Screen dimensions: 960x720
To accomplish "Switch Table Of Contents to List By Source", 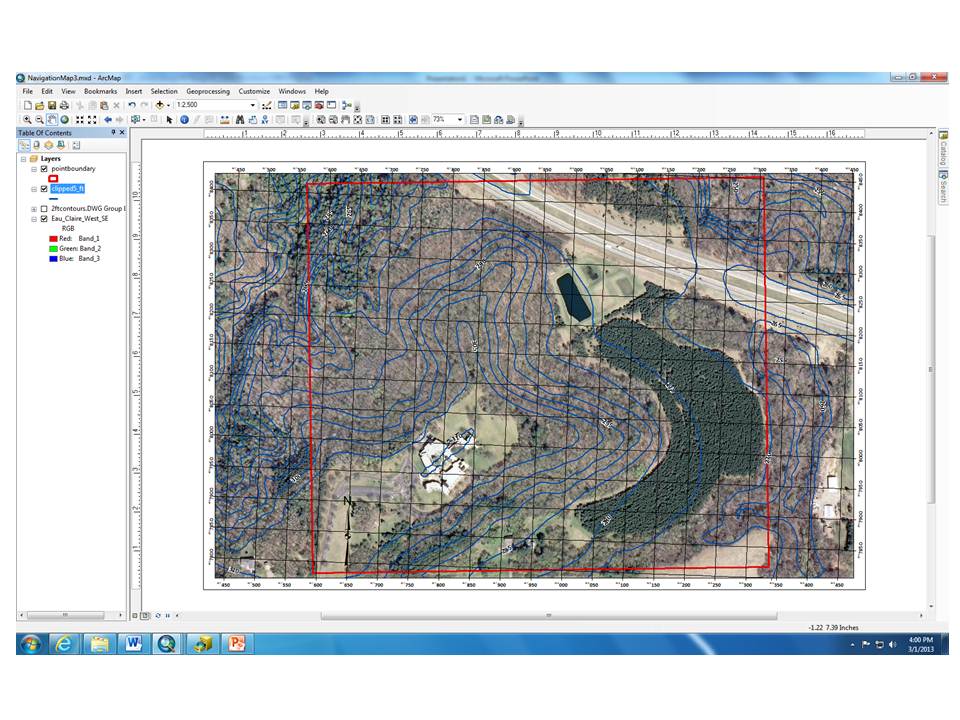I will click(x=35, y=146).
